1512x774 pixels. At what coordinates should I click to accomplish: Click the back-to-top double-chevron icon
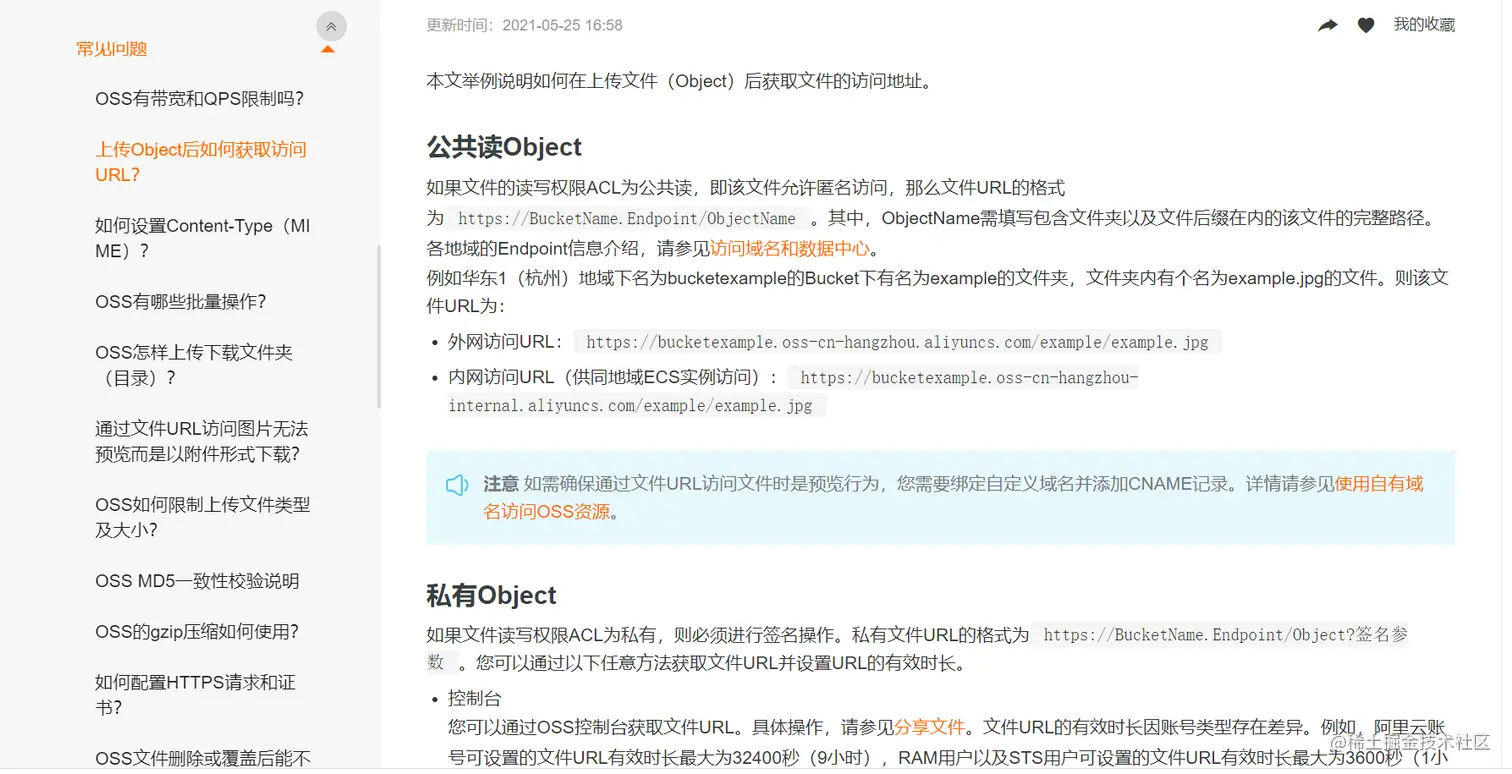(331, 25)
